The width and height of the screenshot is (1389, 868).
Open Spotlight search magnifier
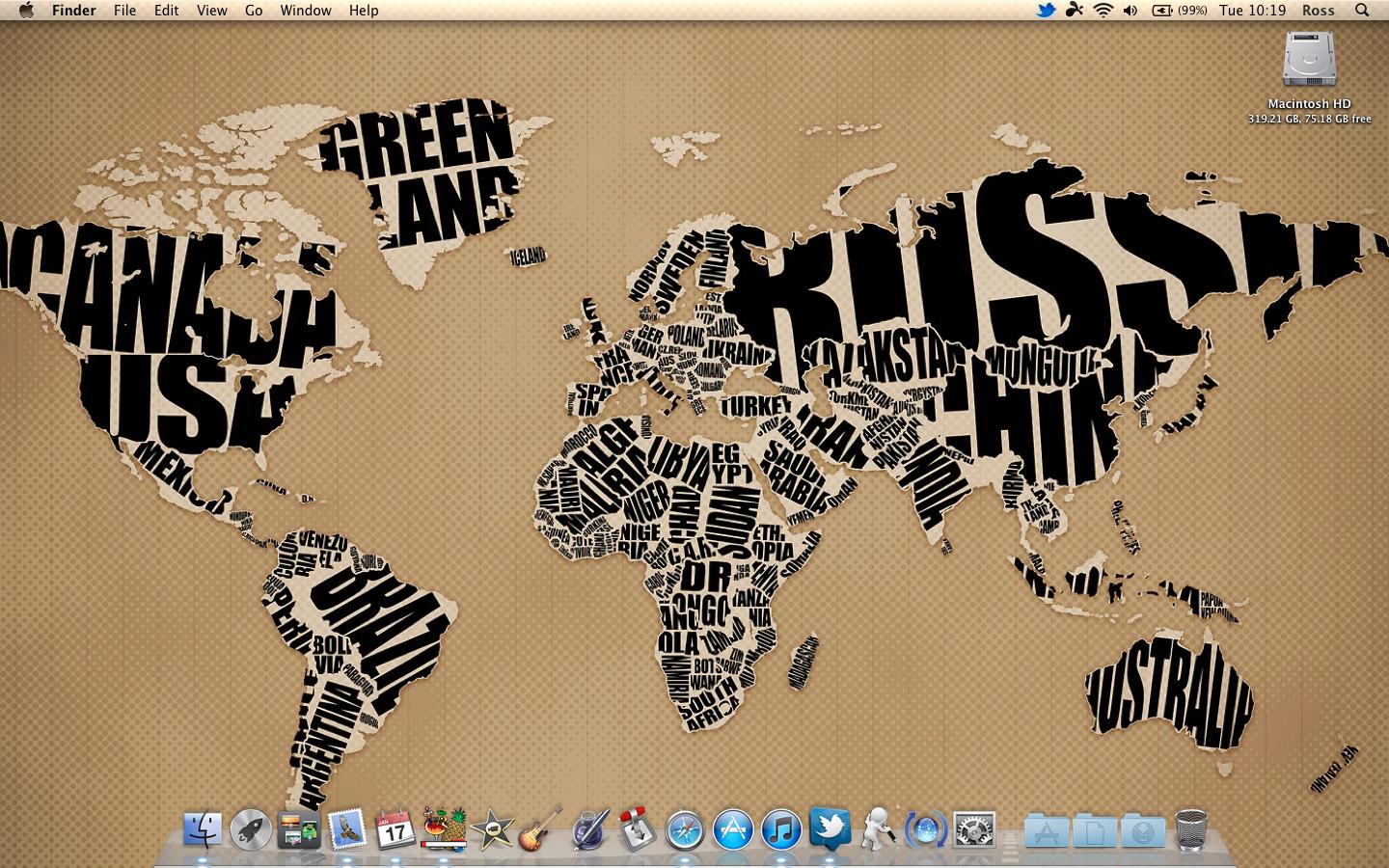(1362, 11)
